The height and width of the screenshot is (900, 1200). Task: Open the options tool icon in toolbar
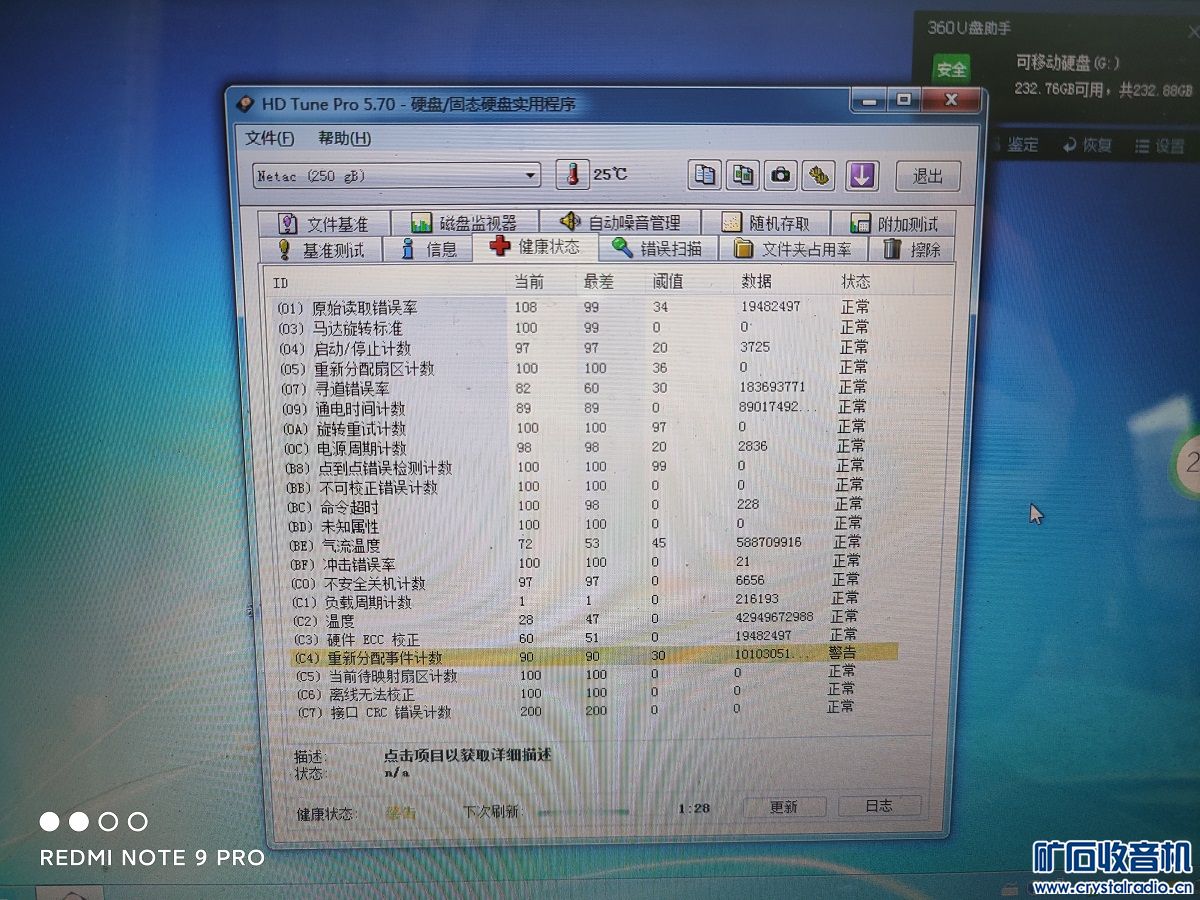tap(820, 175)
